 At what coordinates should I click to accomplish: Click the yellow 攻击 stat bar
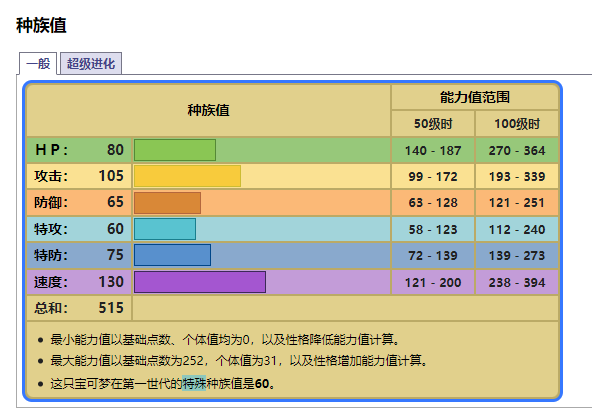coord(187,176)
